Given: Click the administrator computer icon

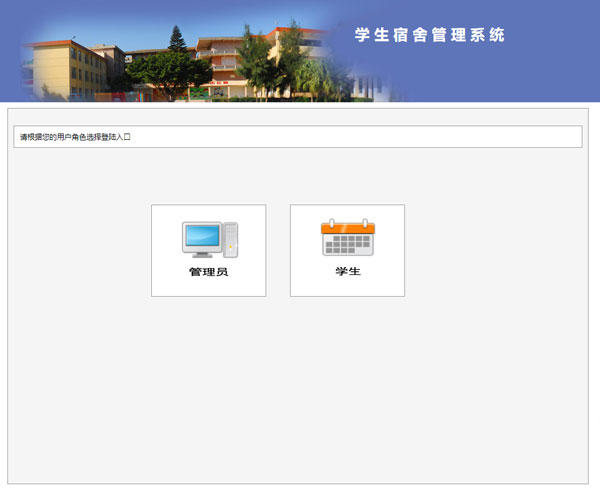Looking at the screenshot, I should pos(210,239).
